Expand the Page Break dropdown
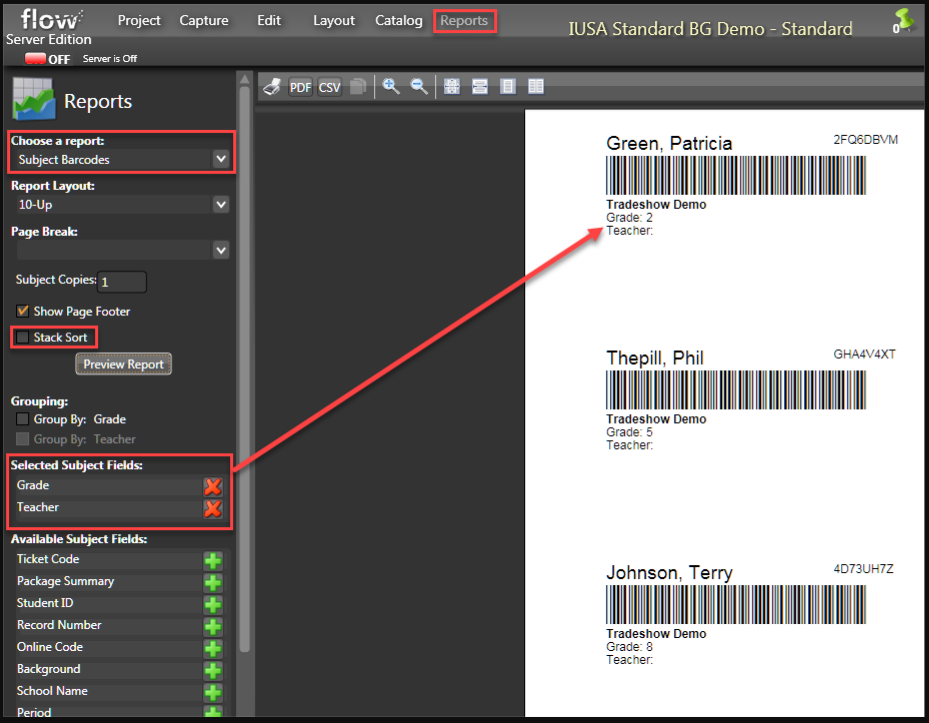Viewport: 929px width, 723px height. click(x=222, y=249)
